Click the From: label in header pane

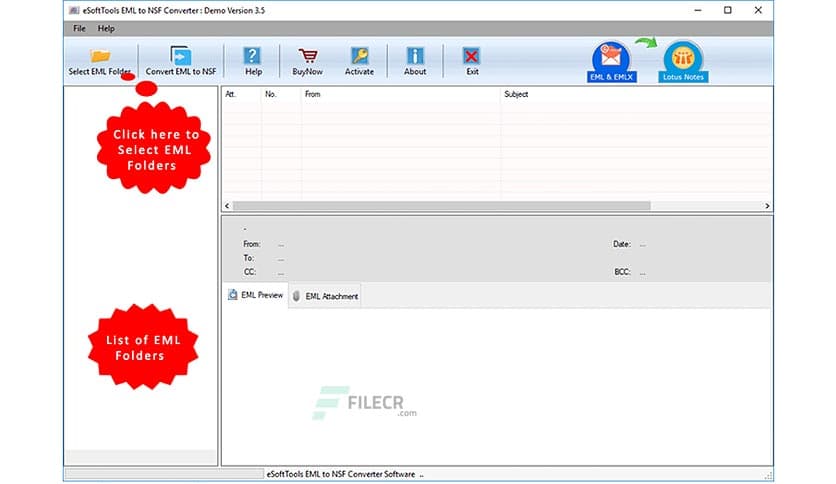coord(252,244)
